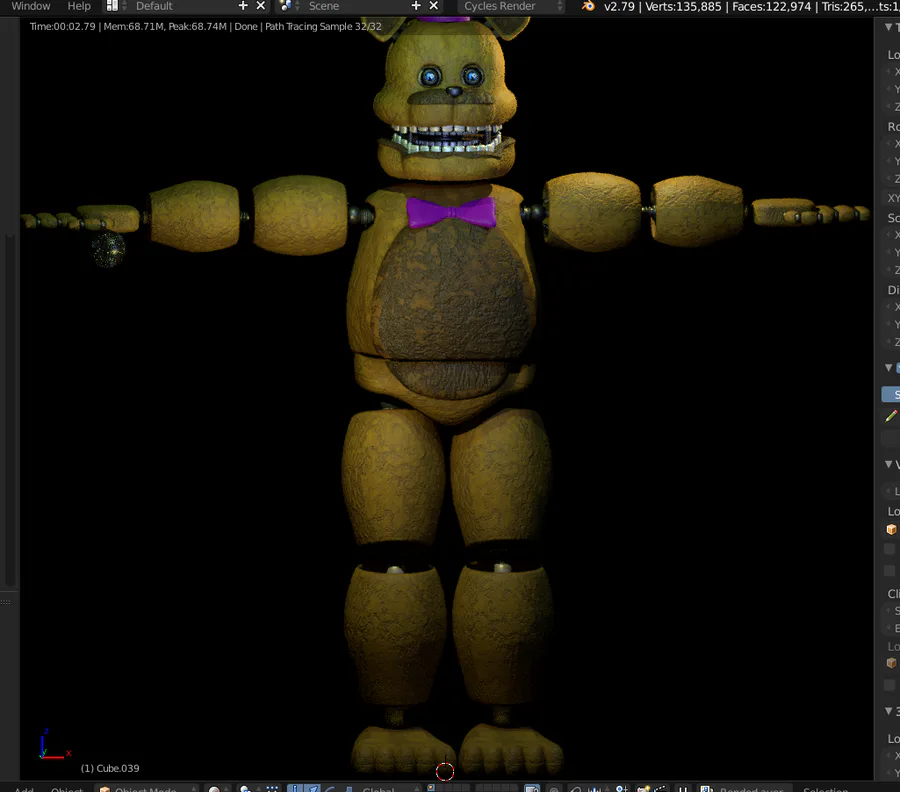Click the (1) Cube.039 object label
The width and height of the screenshot is (900, 792).
pyautogui.click(x=110, y=768)
